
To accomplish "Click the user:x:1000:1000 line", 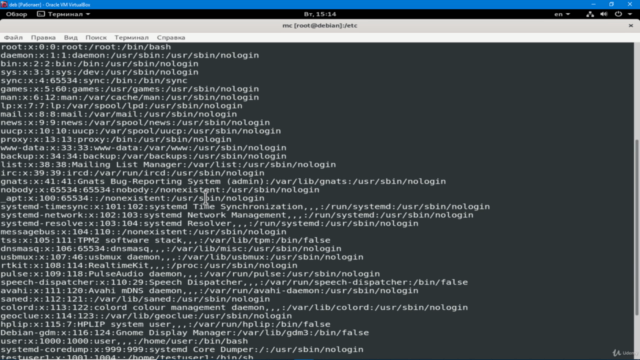I will click(x=124, y=341).
